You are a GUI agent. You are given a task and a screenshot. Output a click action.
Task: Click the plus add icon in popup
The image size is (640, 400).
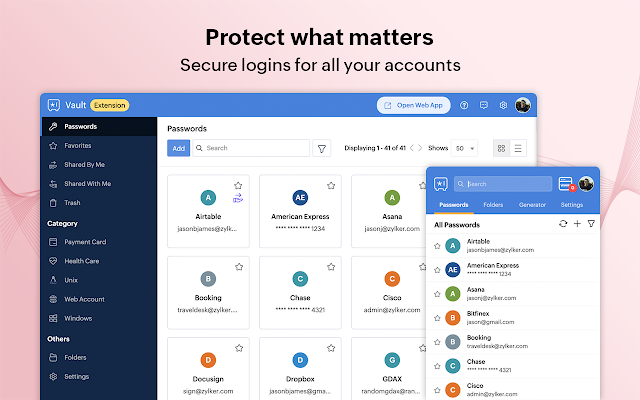coord(577,224)
